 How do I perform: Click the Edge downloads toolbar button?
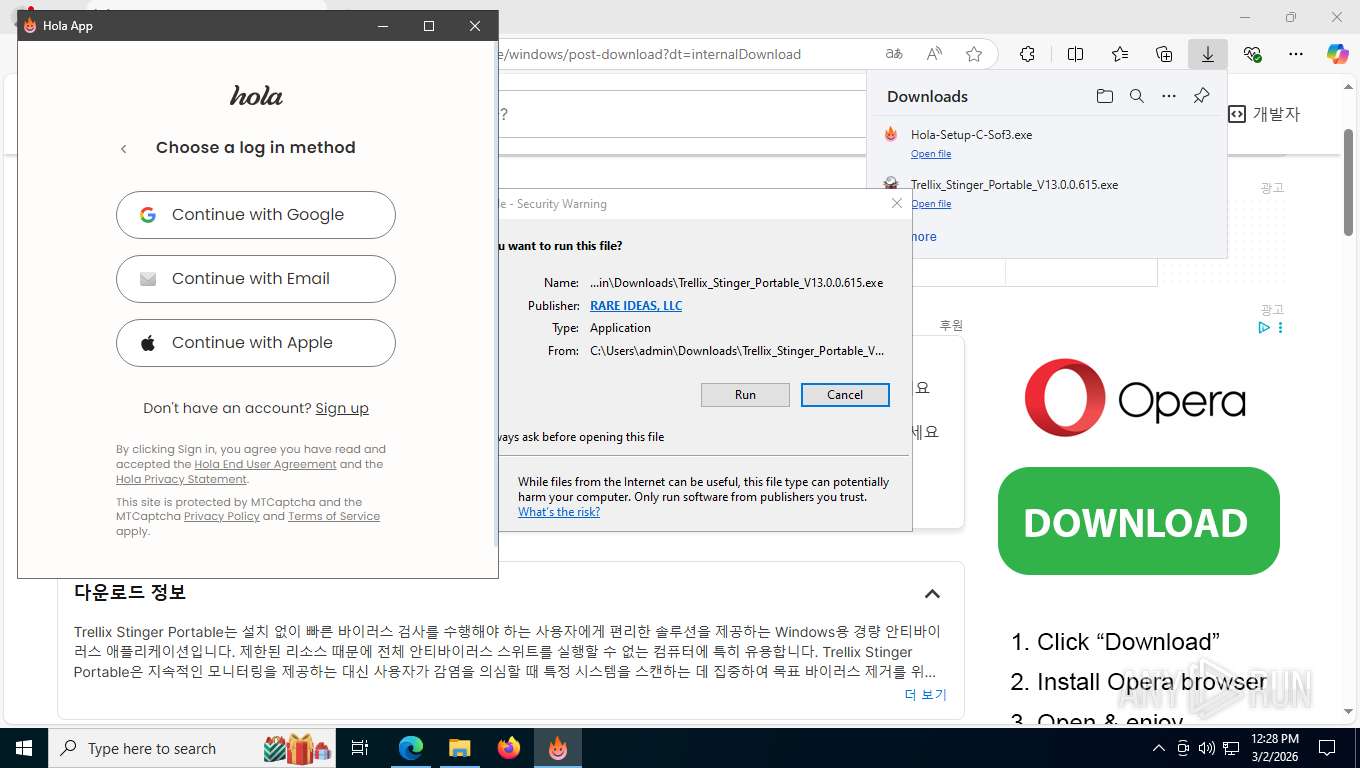[x=1208, y=54]
